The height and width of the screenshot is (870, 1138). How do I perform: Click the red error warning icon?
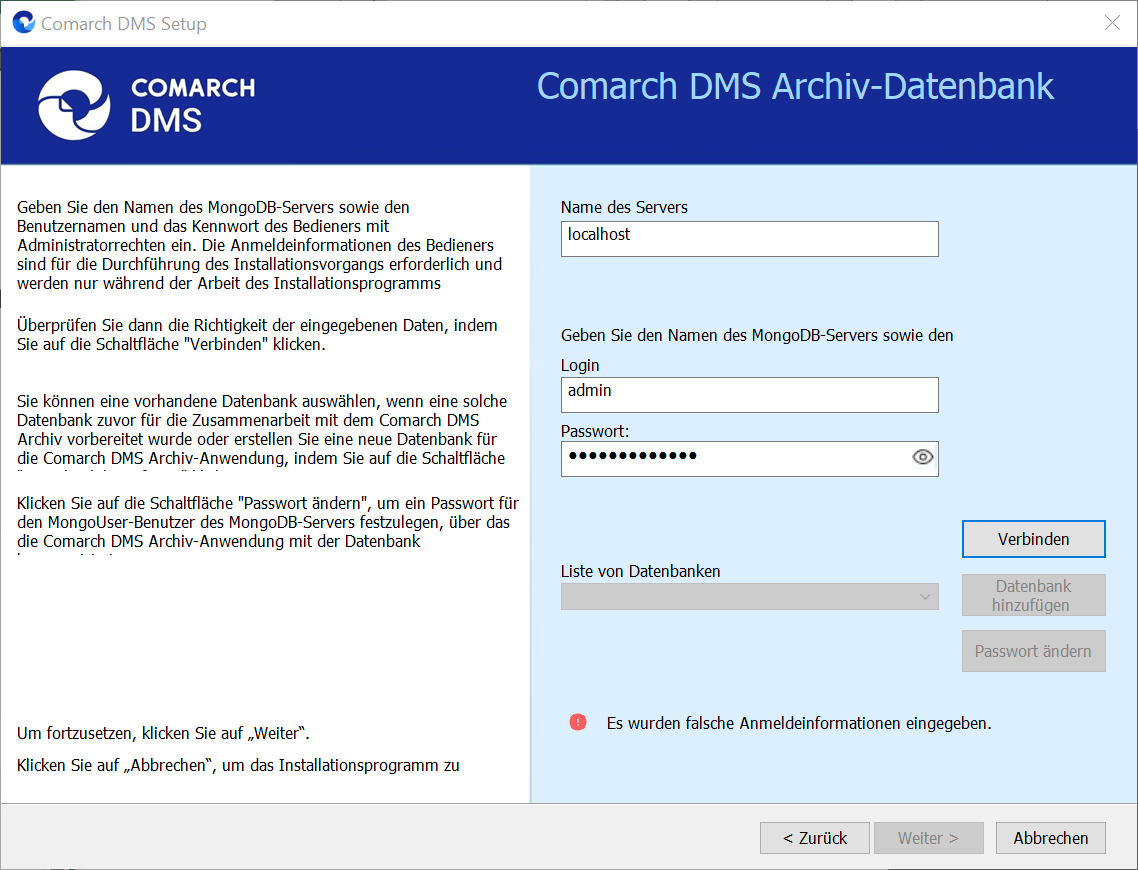coord(578,722)
